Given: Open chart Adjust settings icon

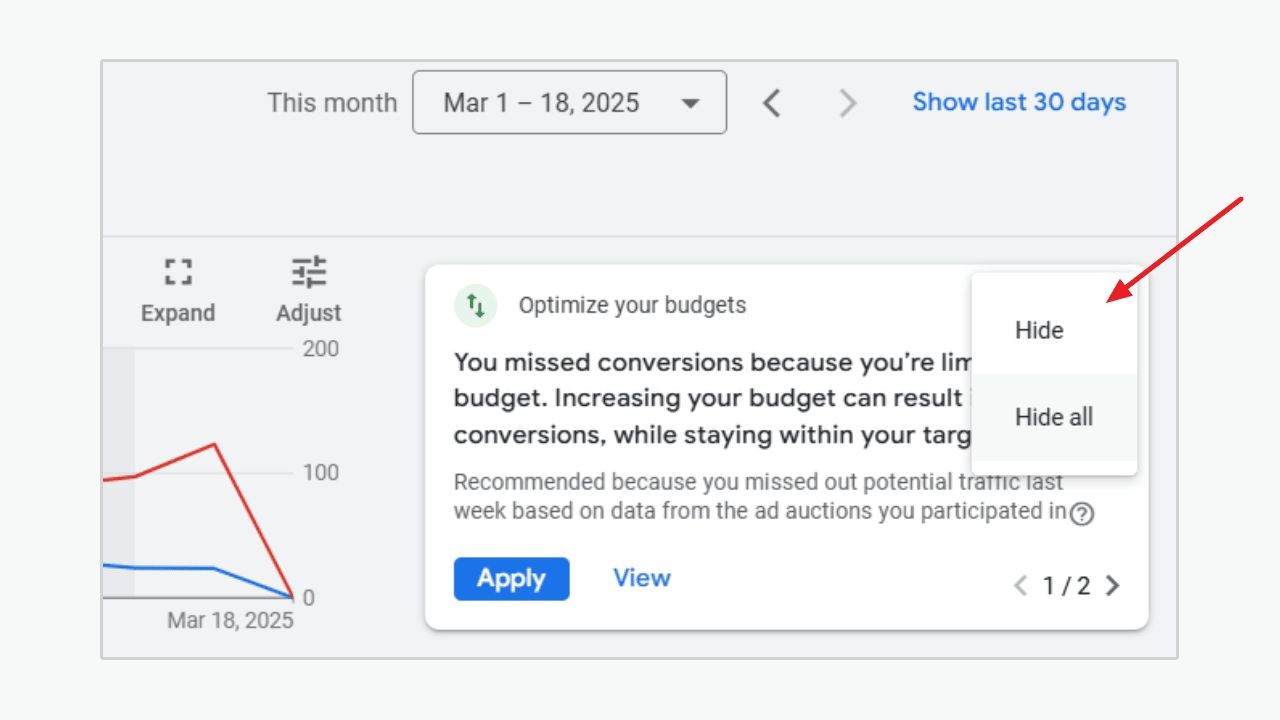Looking at the screenshot, I should pyautogui.click(x=309, y=272).
